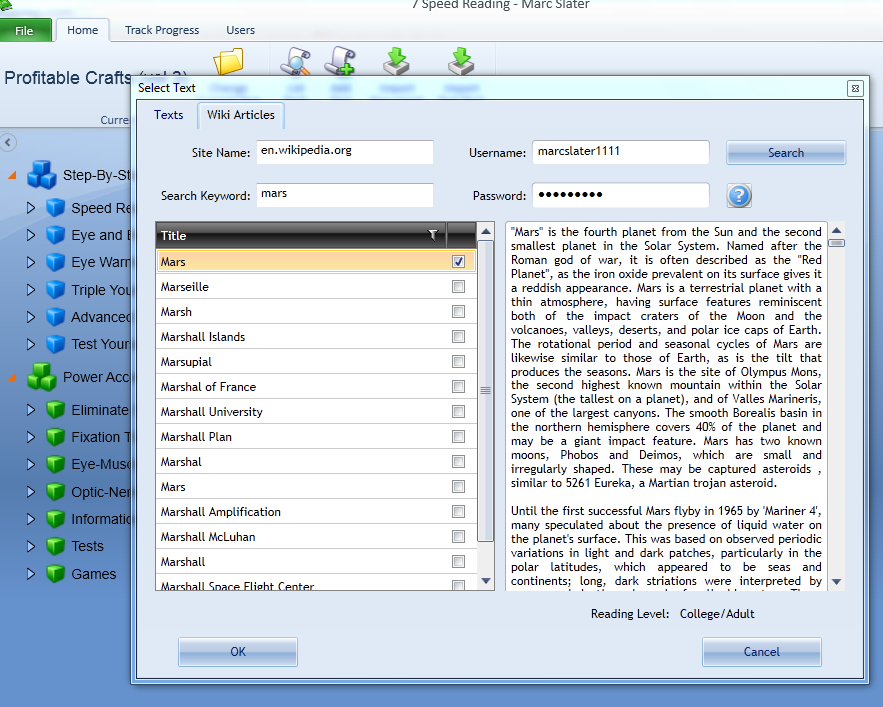Collapse the Power Accelerator section triangle
Image resolution: width=883 pixels, height=707 pixels.
click(x=12, y=378)
